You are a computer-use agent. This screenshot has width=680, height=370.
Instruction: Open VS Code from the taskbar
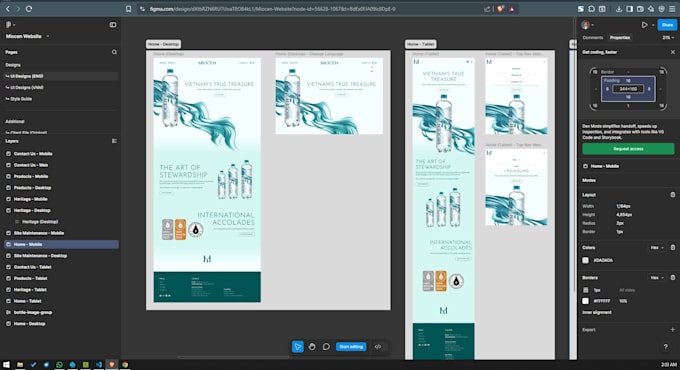click(99, 365)
